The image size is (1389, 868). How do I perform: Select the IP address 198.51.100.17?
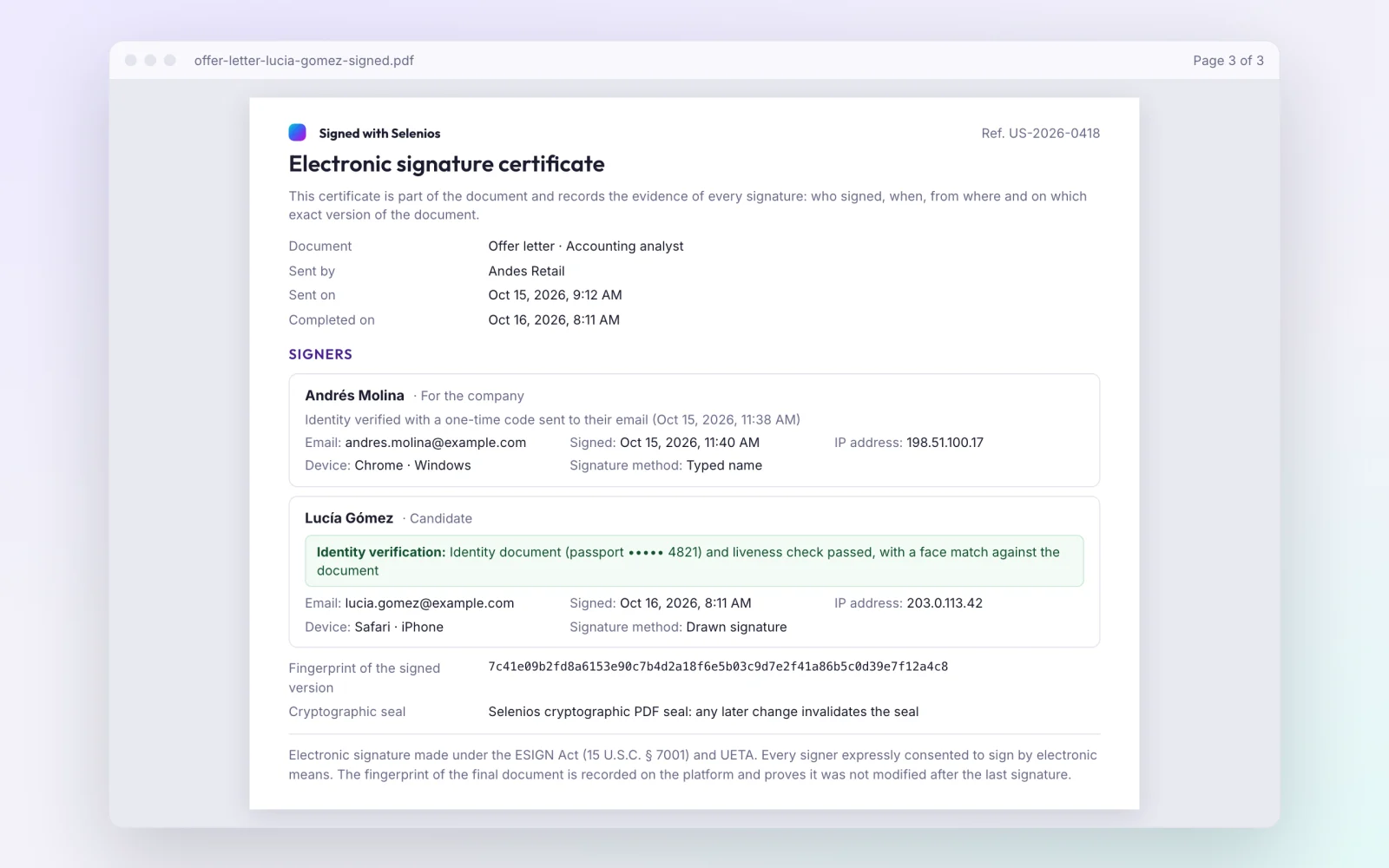[945, 443]
